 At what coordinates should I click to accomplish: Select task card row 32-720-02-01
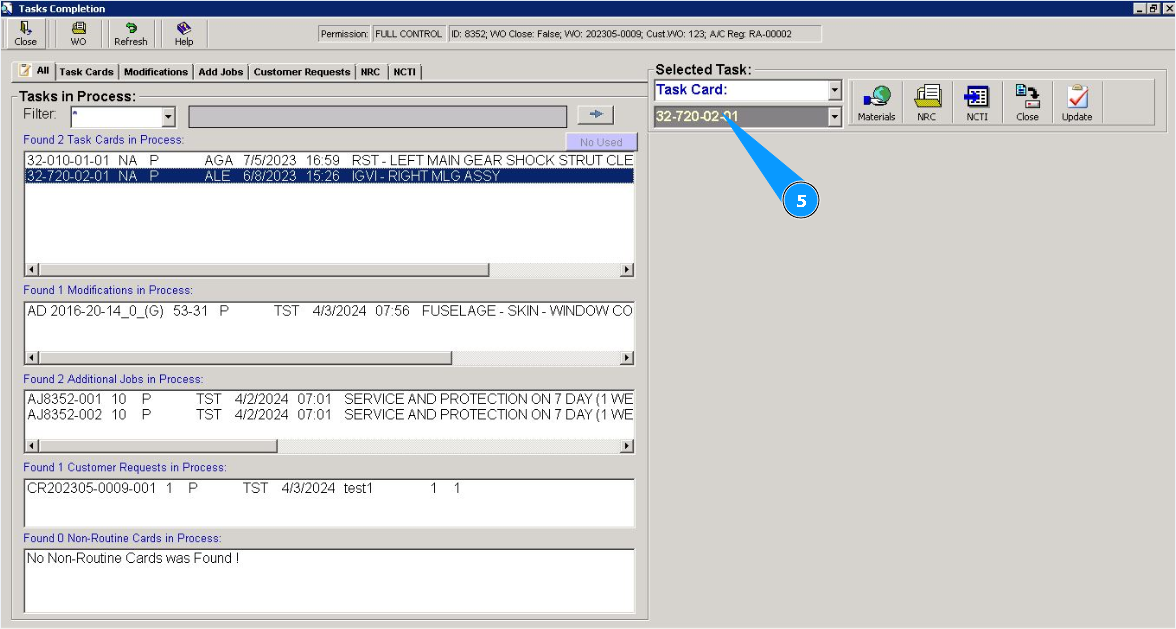point(329,176)
